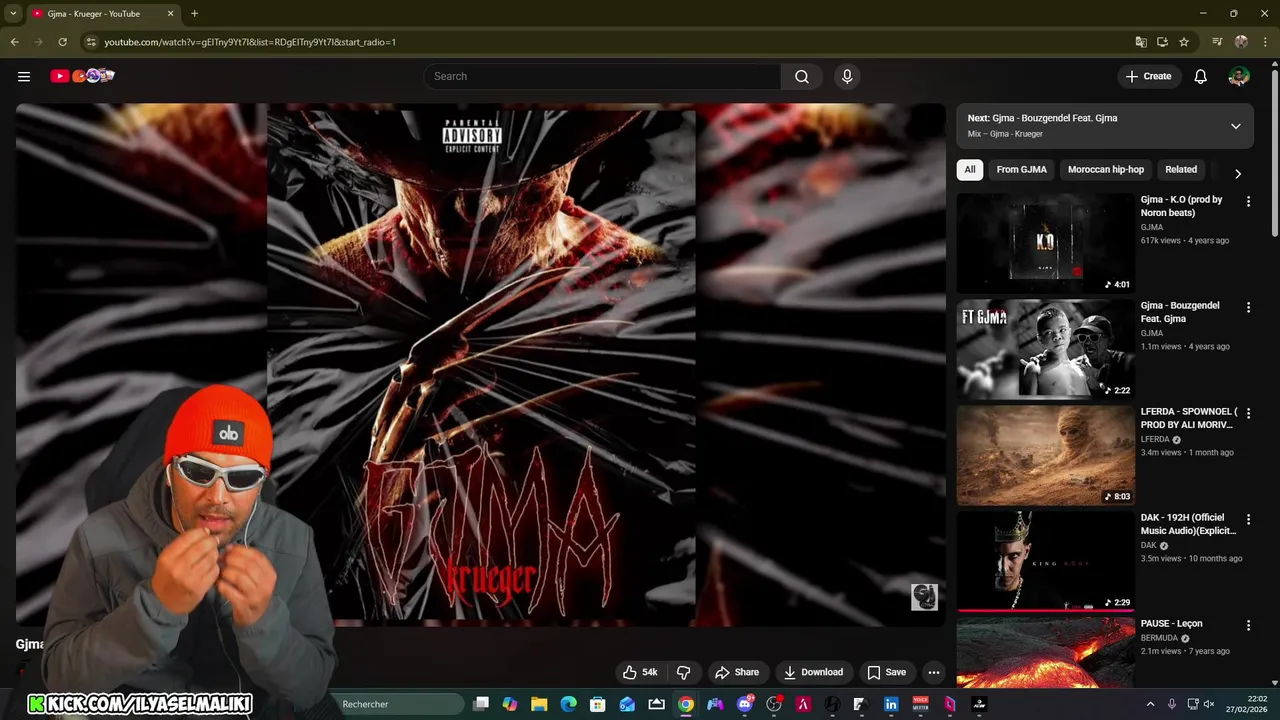
Task: Save video to playlist
Action: click(x=886, y=672)
